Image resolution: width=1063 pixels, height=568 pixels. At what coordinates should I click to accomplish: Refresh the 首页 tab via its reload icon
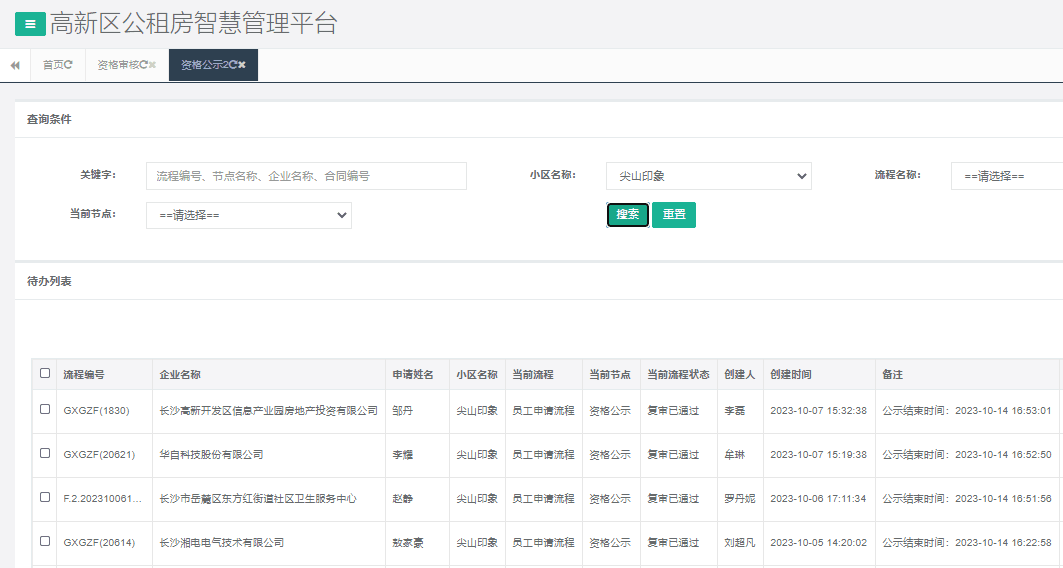69,65
